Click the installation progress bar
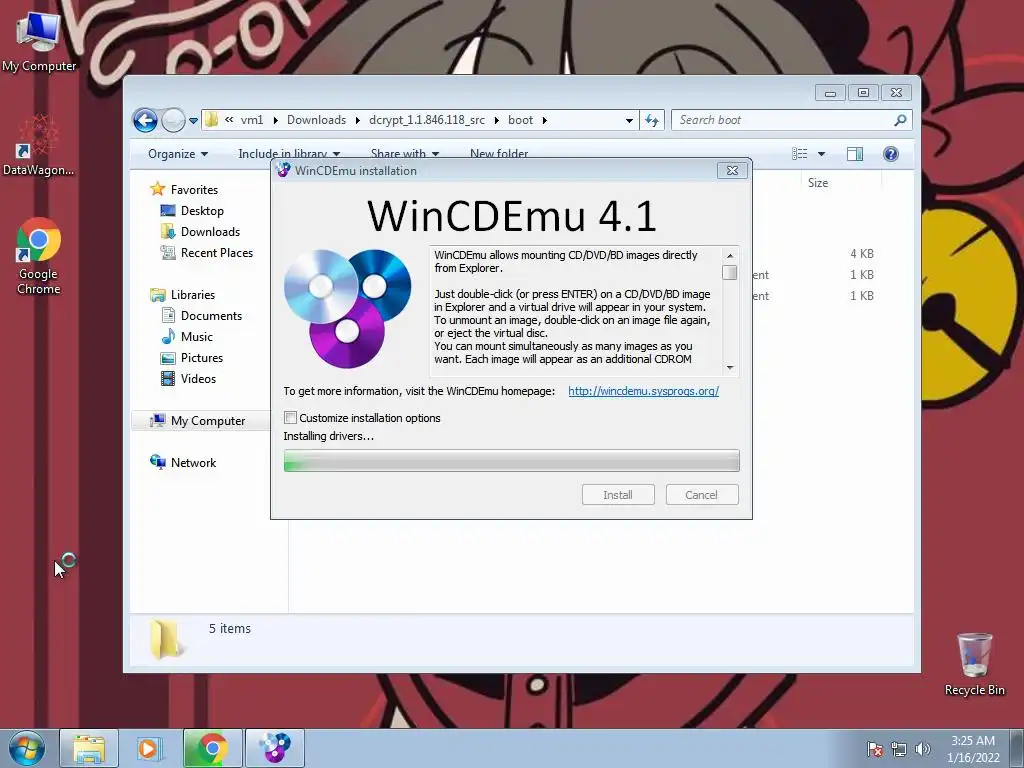This screenshot has width=1024, height=768. pos(511,461)
